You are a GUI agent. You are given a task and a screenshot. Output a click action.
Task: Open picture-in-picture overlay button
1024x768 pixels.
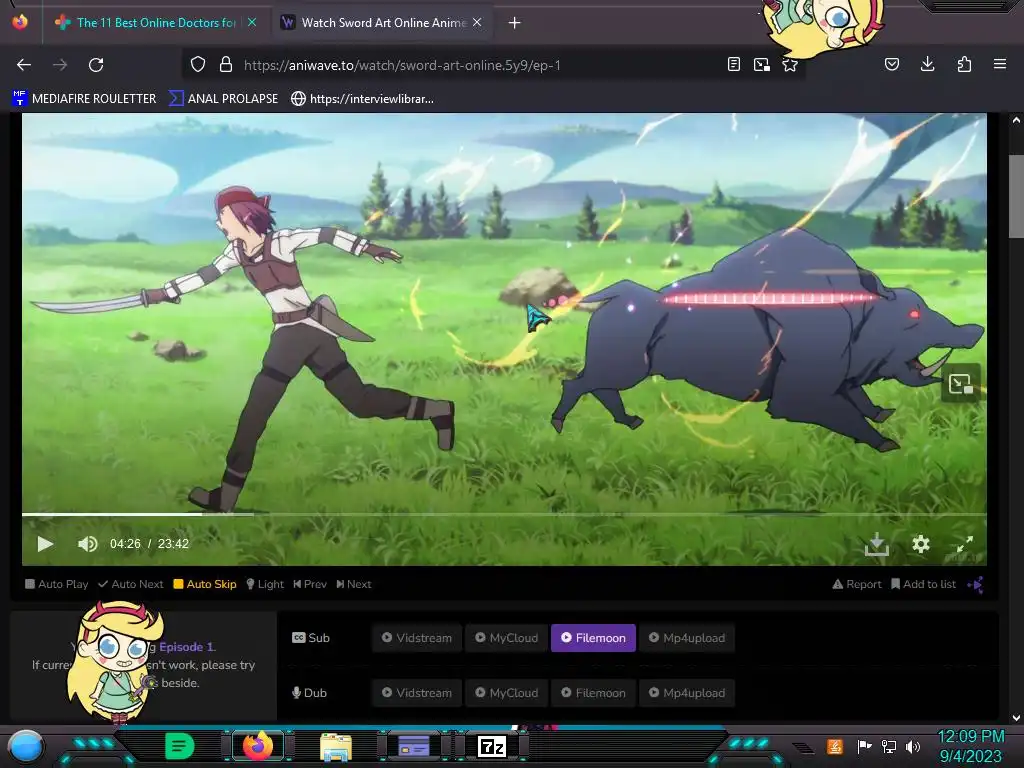[x=961, y=383]
